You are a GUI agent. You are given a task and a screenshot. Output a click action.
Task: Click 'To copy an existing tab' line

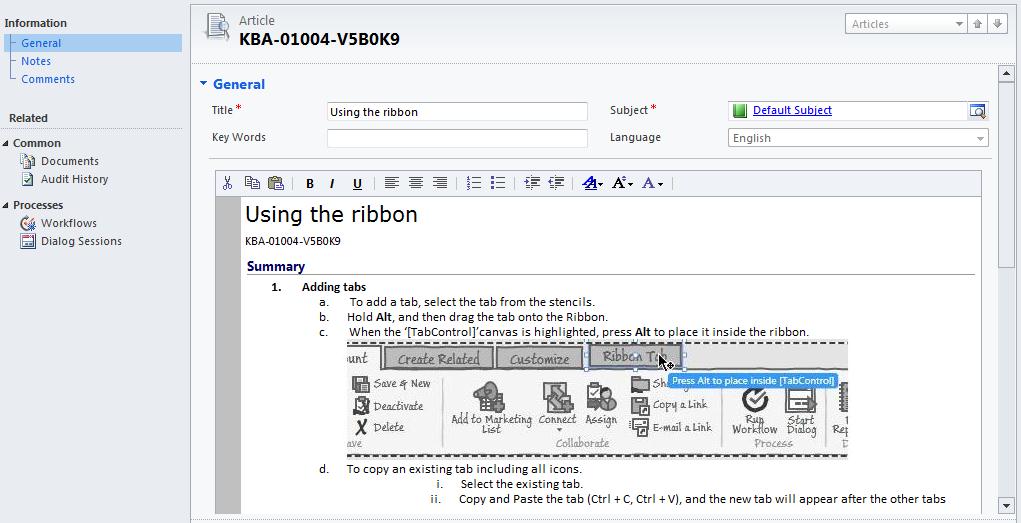(x=464, y=469)
